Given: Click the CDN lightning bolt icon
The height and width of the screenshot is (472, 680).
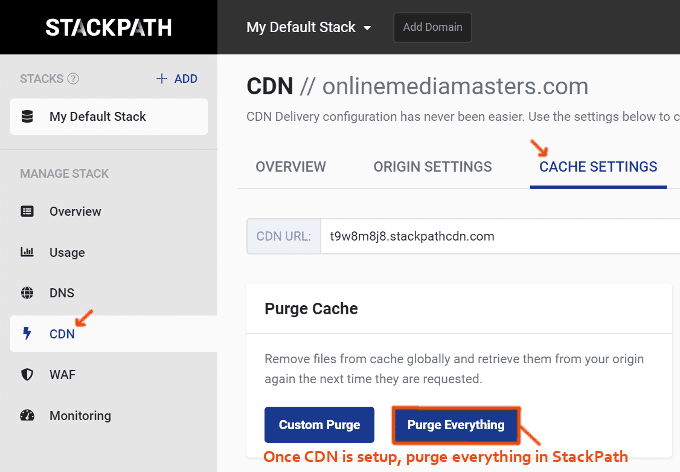Looking at the screenshot, I should point(27,333).
